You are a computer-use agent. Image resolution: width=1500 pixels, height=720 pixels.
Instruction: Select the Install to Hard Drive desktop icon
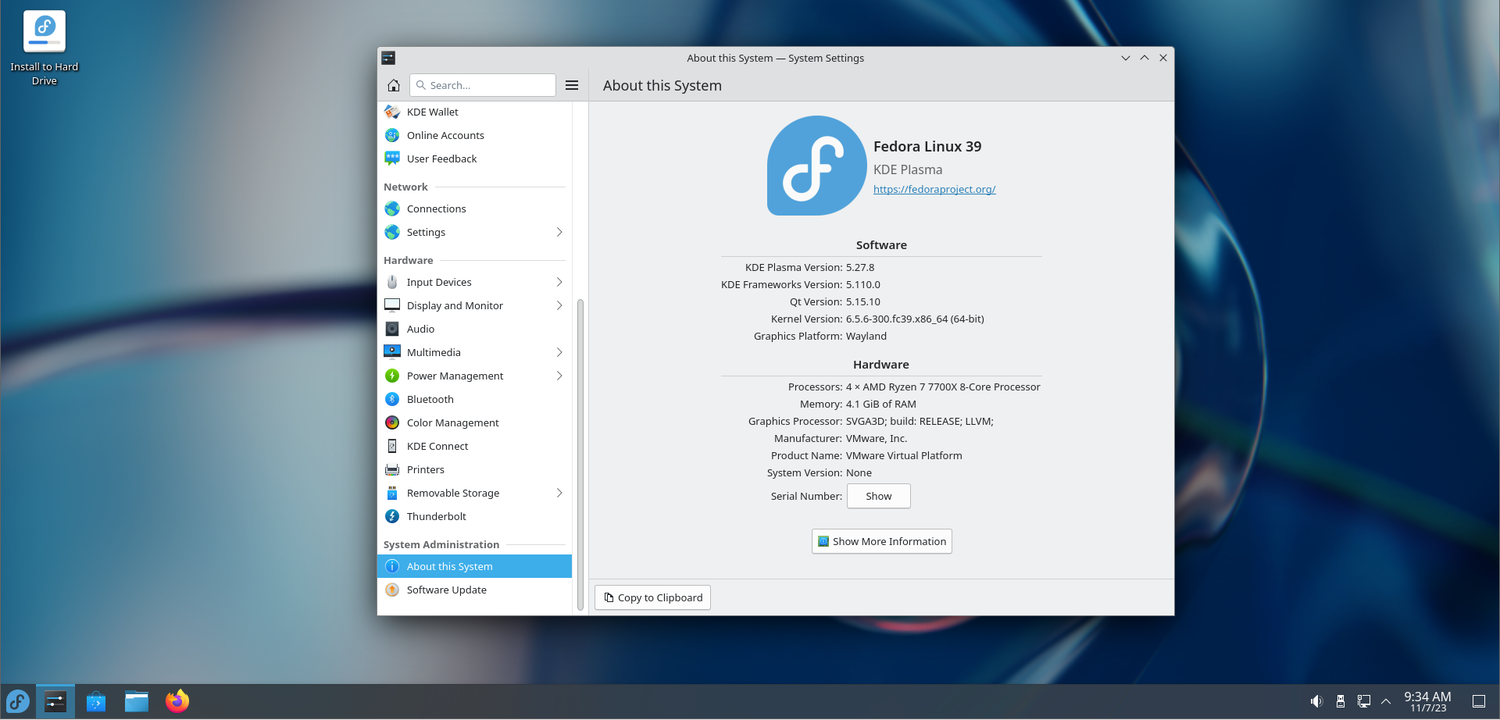coord(44,48)
